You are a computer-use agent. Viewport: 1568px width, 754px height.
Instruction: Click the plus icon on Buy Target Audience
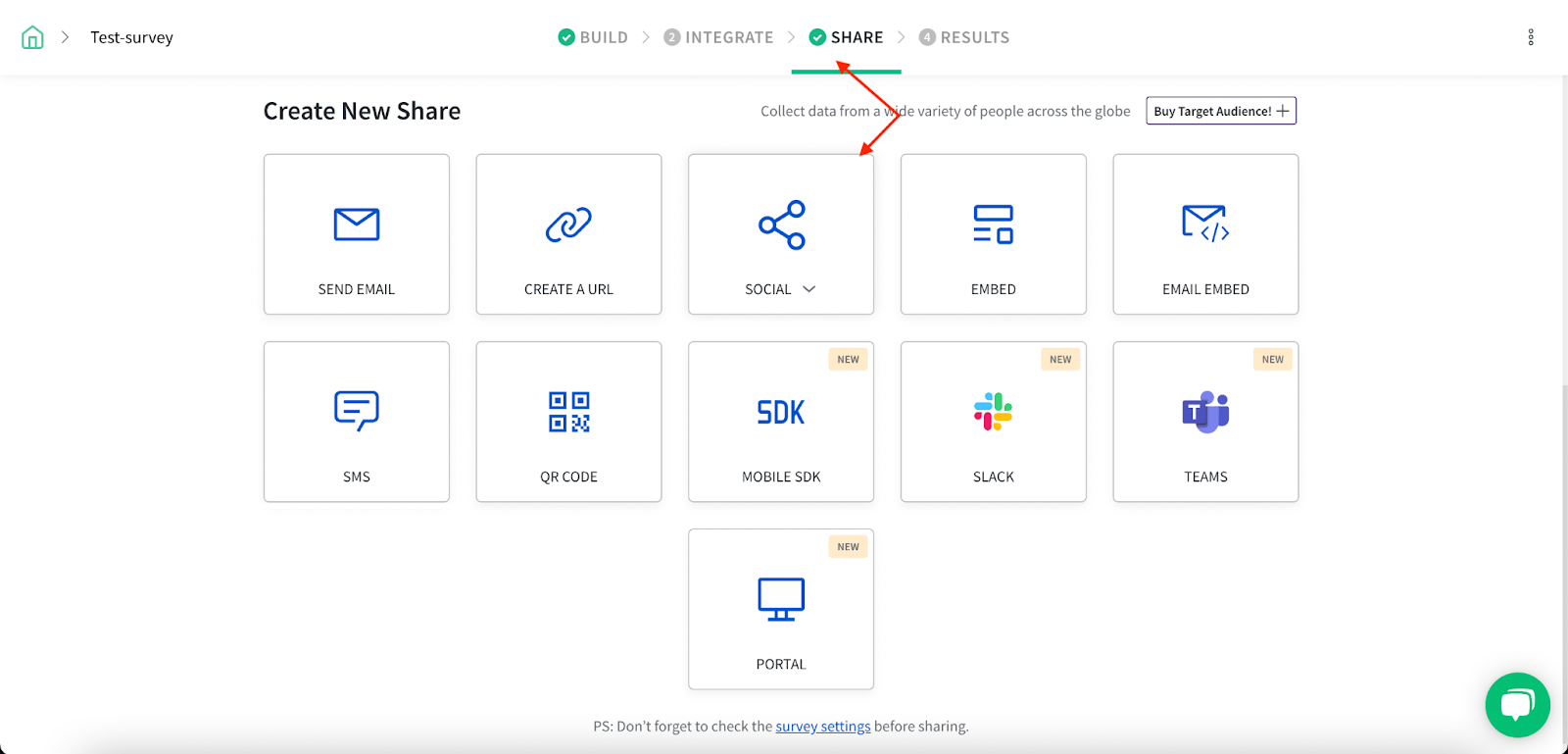pos(1283,111)
